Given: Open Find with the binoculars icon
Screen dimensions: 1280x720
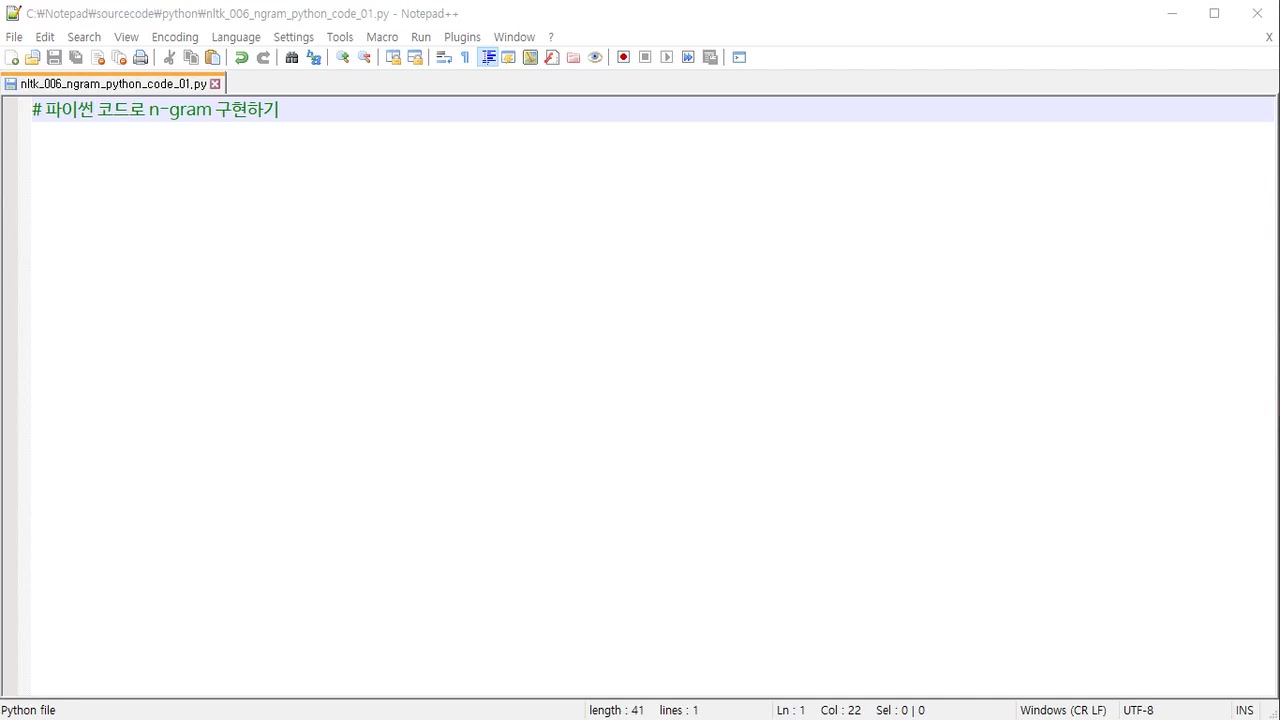Looking at the screenshot, I should tap(292, 58).
